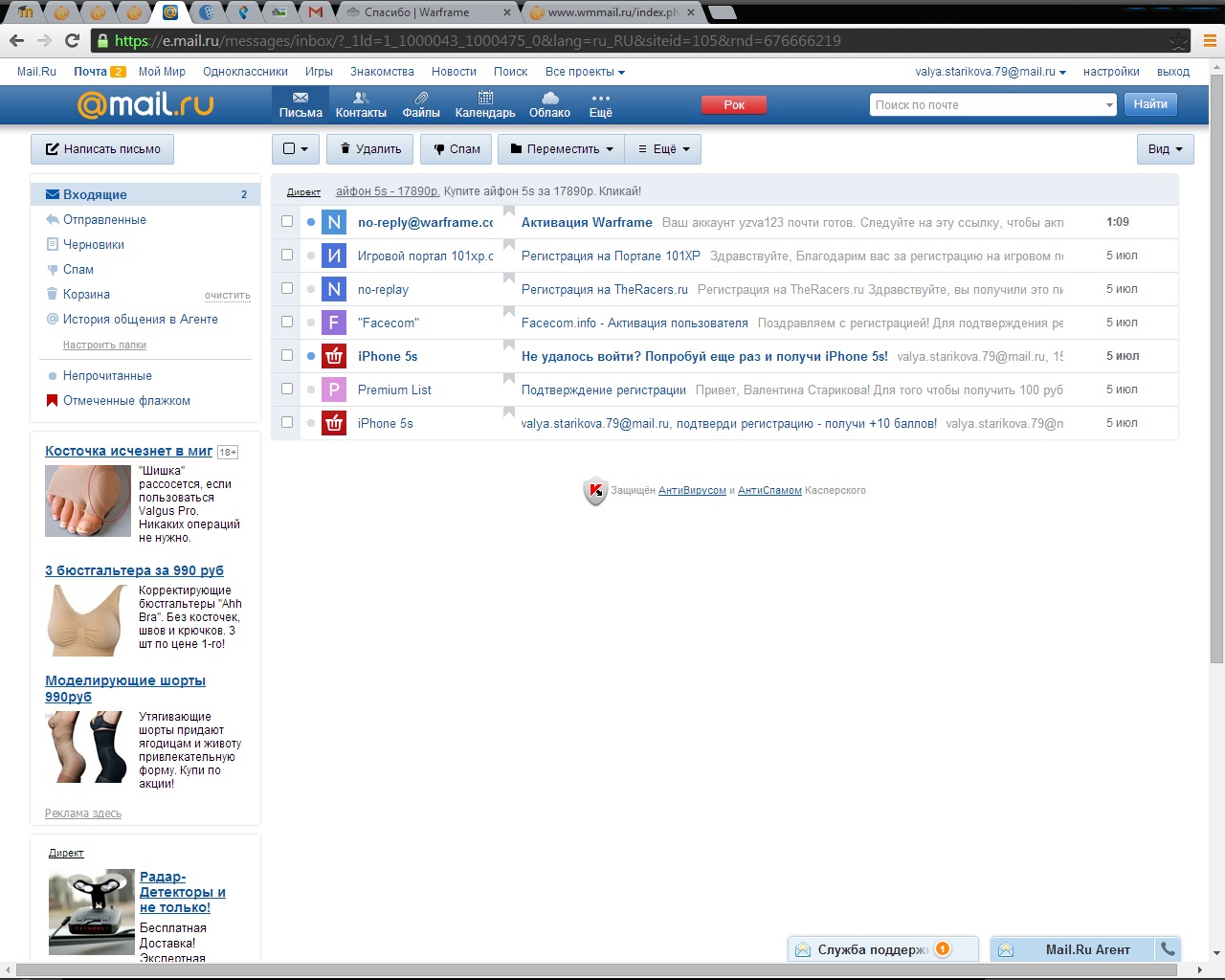Show Отмеченные флажком filter

click(126, 401)
